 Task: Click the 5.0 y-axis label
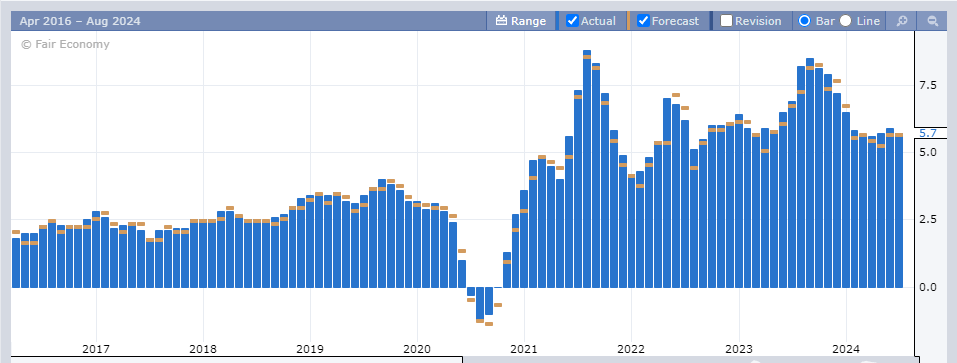pyautogui.click(x=928, y=152)
